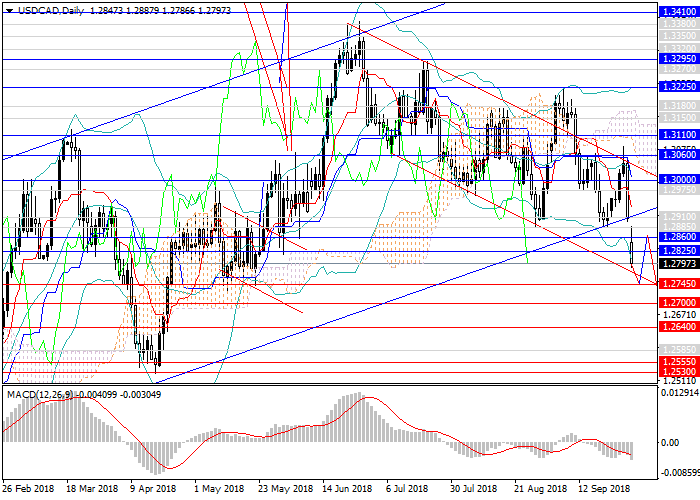Select the 1.27450 red price label
The height and width of the screenshot is (500, 700).
[679, 284]
